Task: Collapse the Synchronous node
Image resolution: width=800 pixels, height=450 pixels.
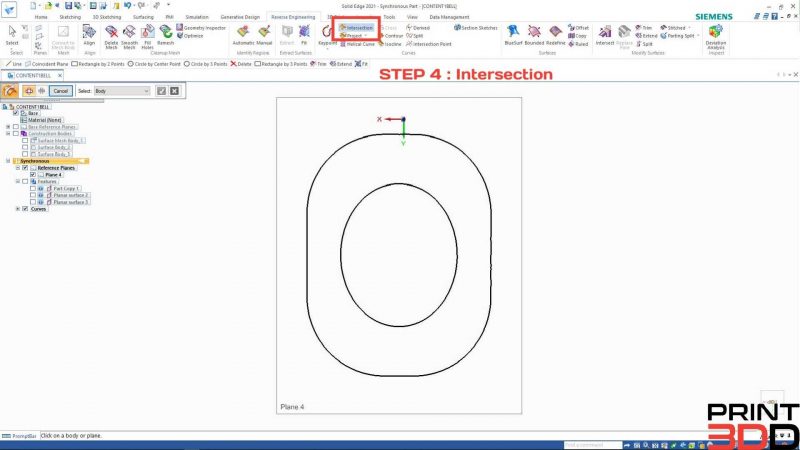Action: (x=8, y=161)
